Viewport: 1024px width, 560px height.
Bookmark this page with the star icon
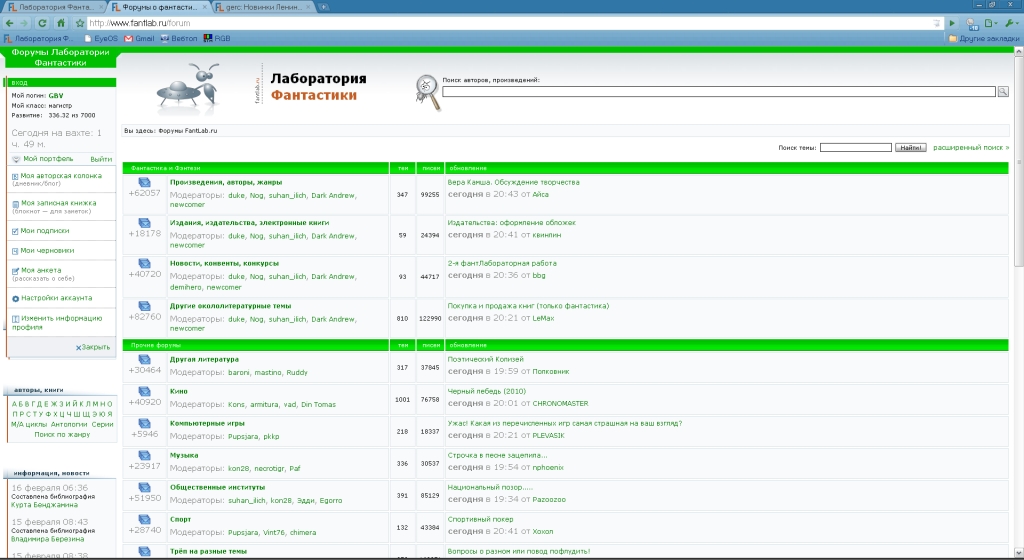click(77, 22)
